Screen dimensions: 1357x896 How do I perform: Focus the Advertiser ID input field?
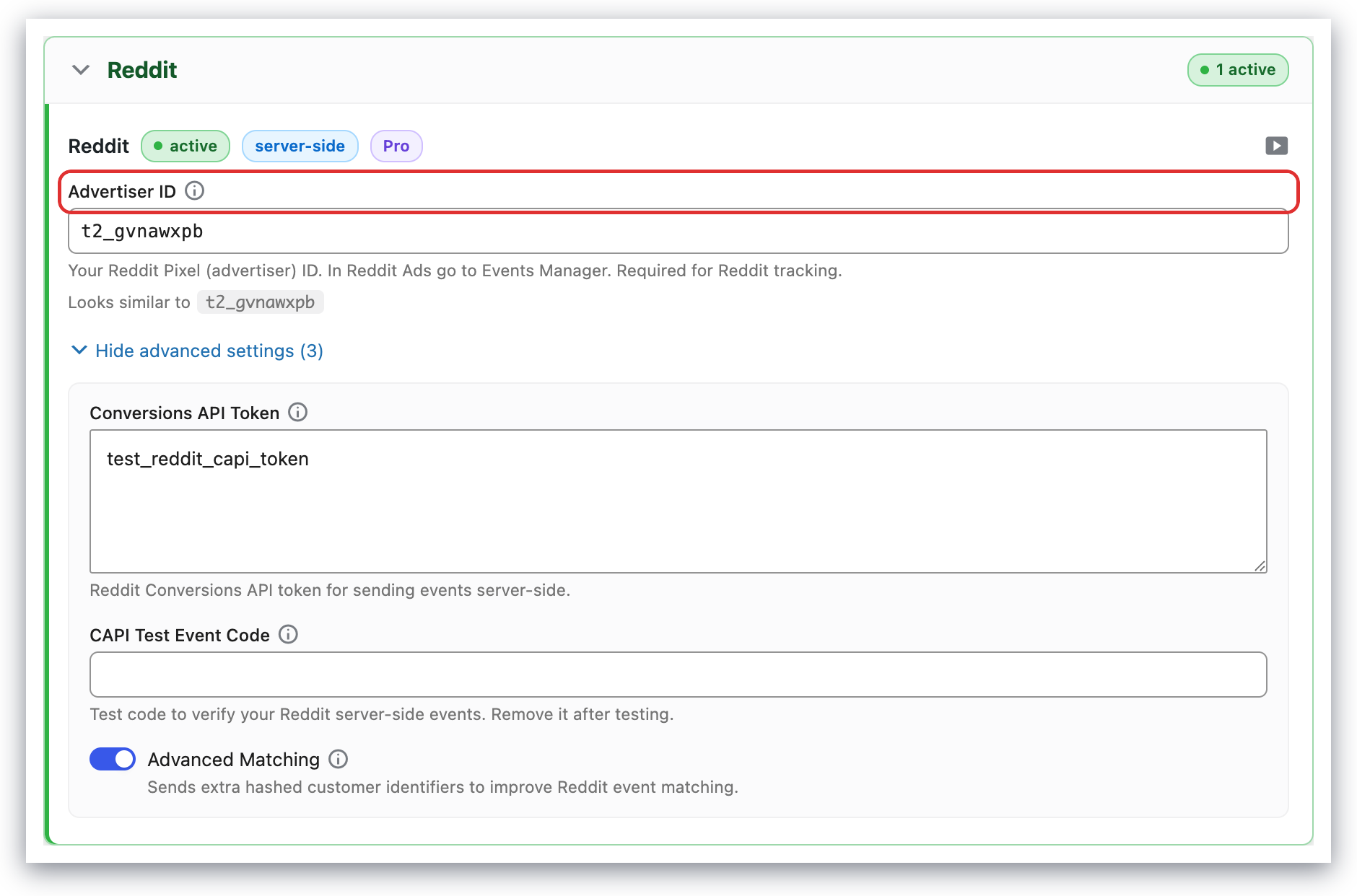678,232
